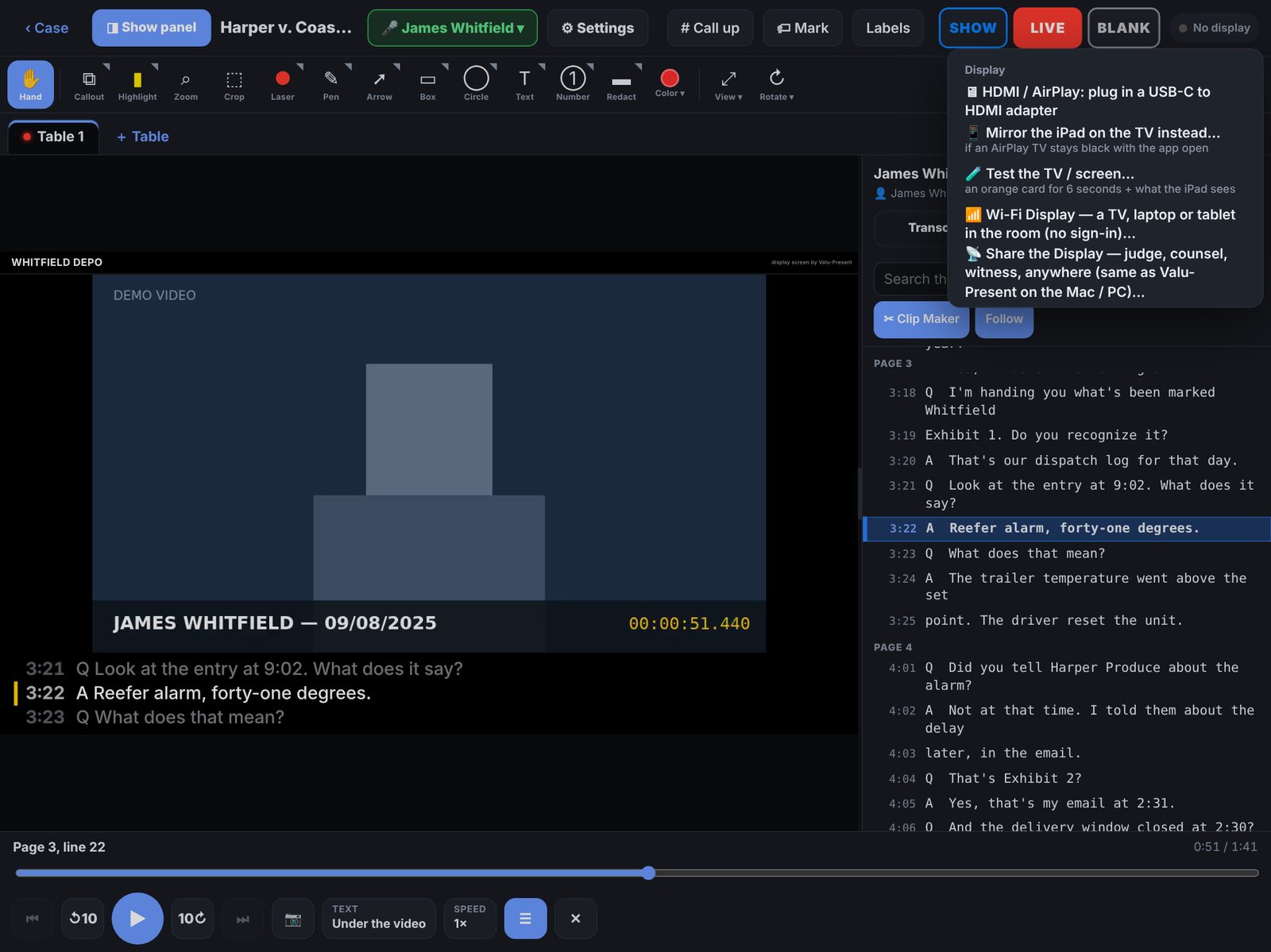Viewport: 1271px width, 952px height.
Task: Toggle Follow transcript mode
Action: (1004, 319)
